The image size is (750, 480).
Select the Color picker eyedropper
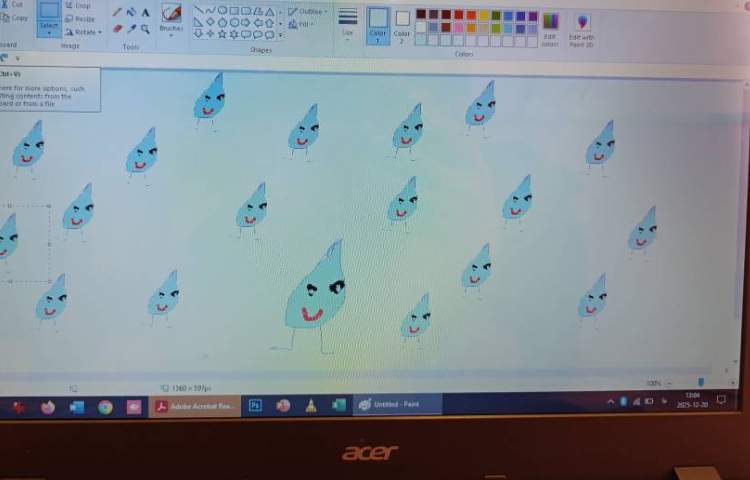(x=131, y=29)
